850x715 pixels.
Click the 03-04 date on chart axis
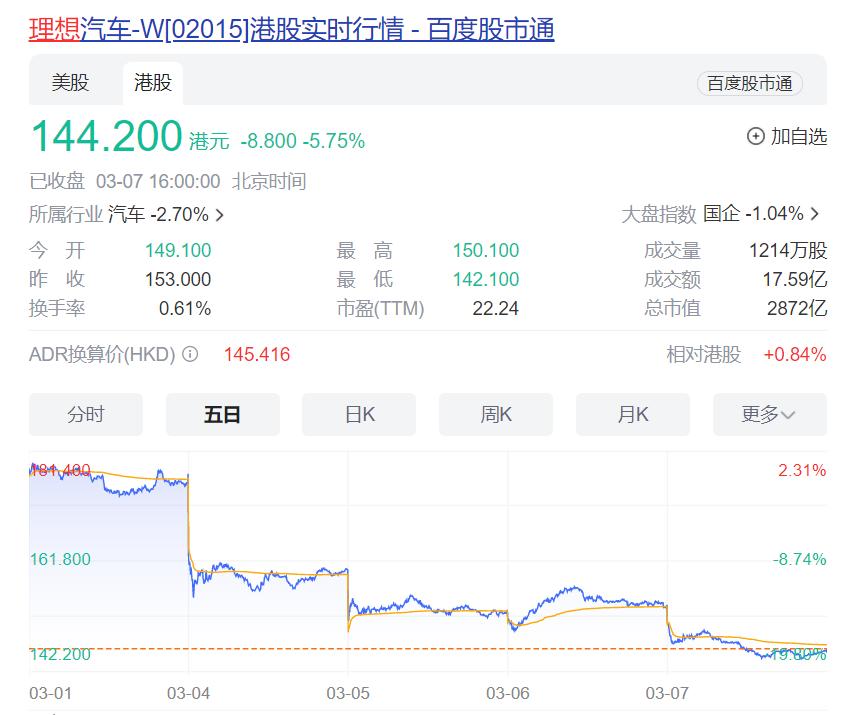[188, 693]
